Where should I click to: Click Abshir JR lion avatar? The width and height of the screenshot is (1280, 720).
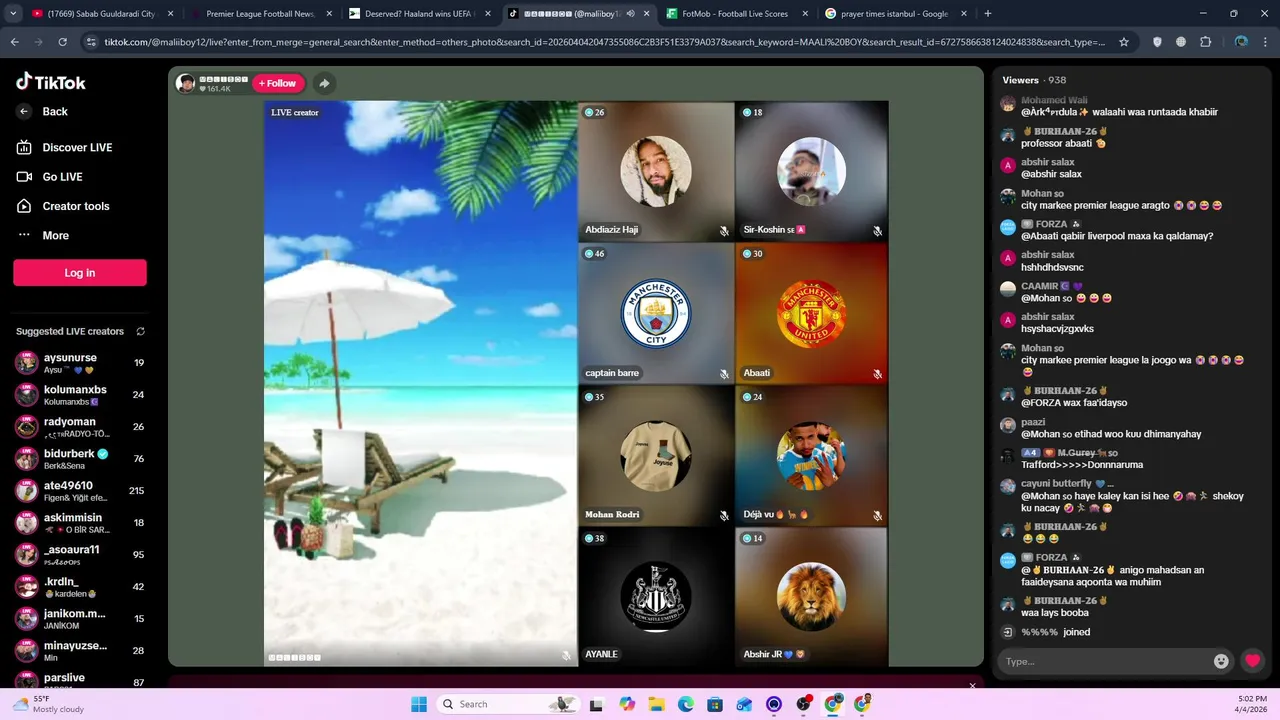[811, 597]
